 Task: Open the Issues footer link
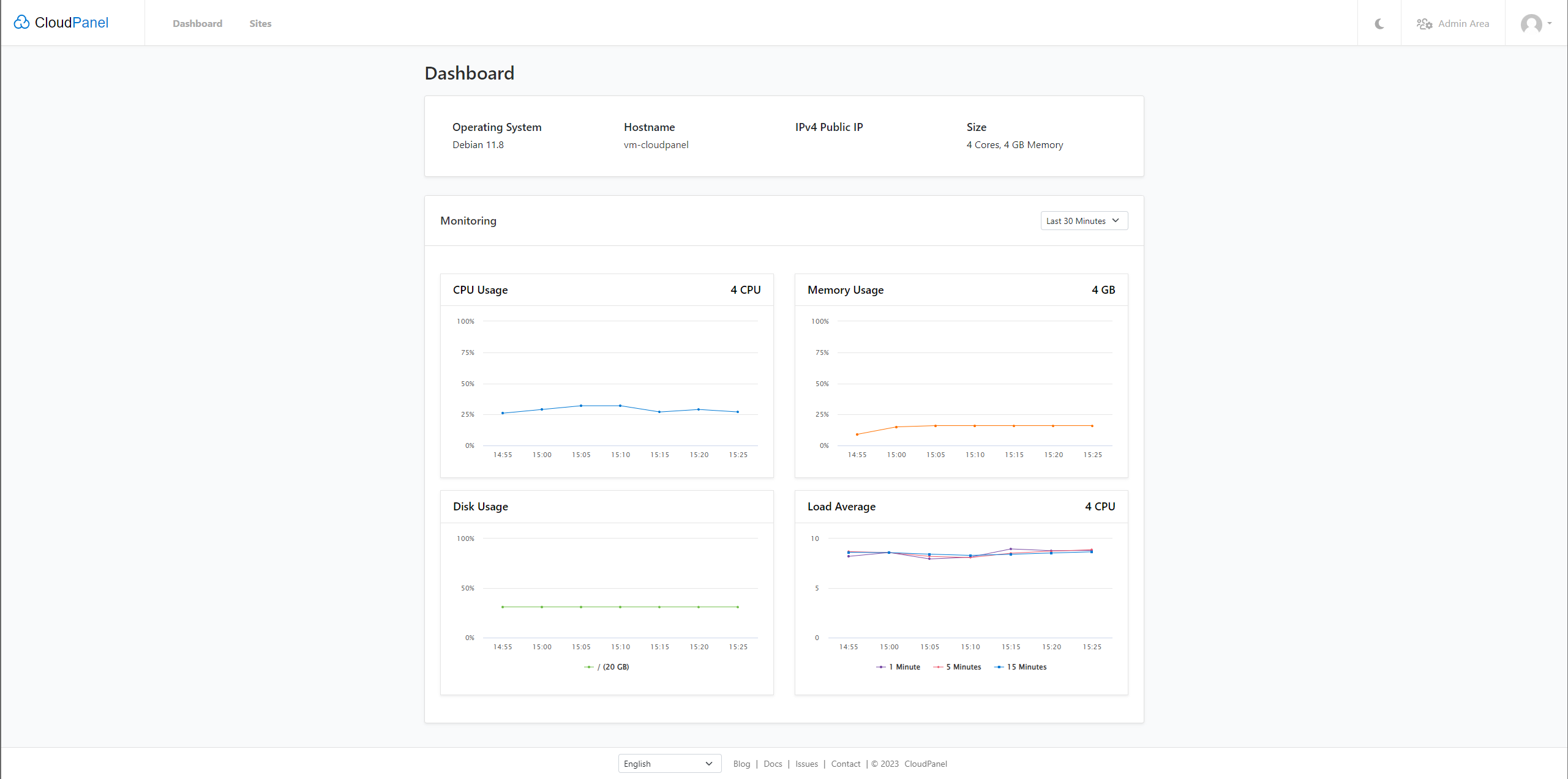point(806,764)
